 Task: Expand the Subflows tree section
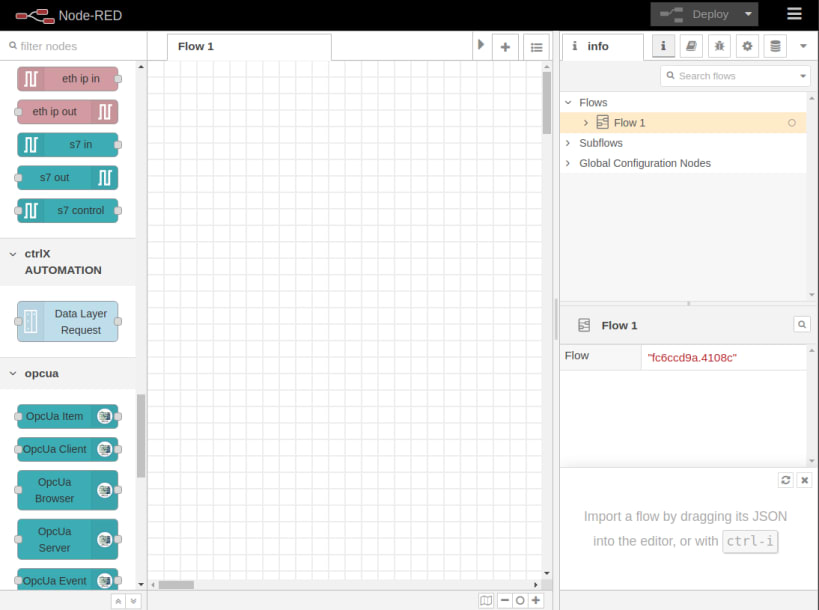click(568, 143)
